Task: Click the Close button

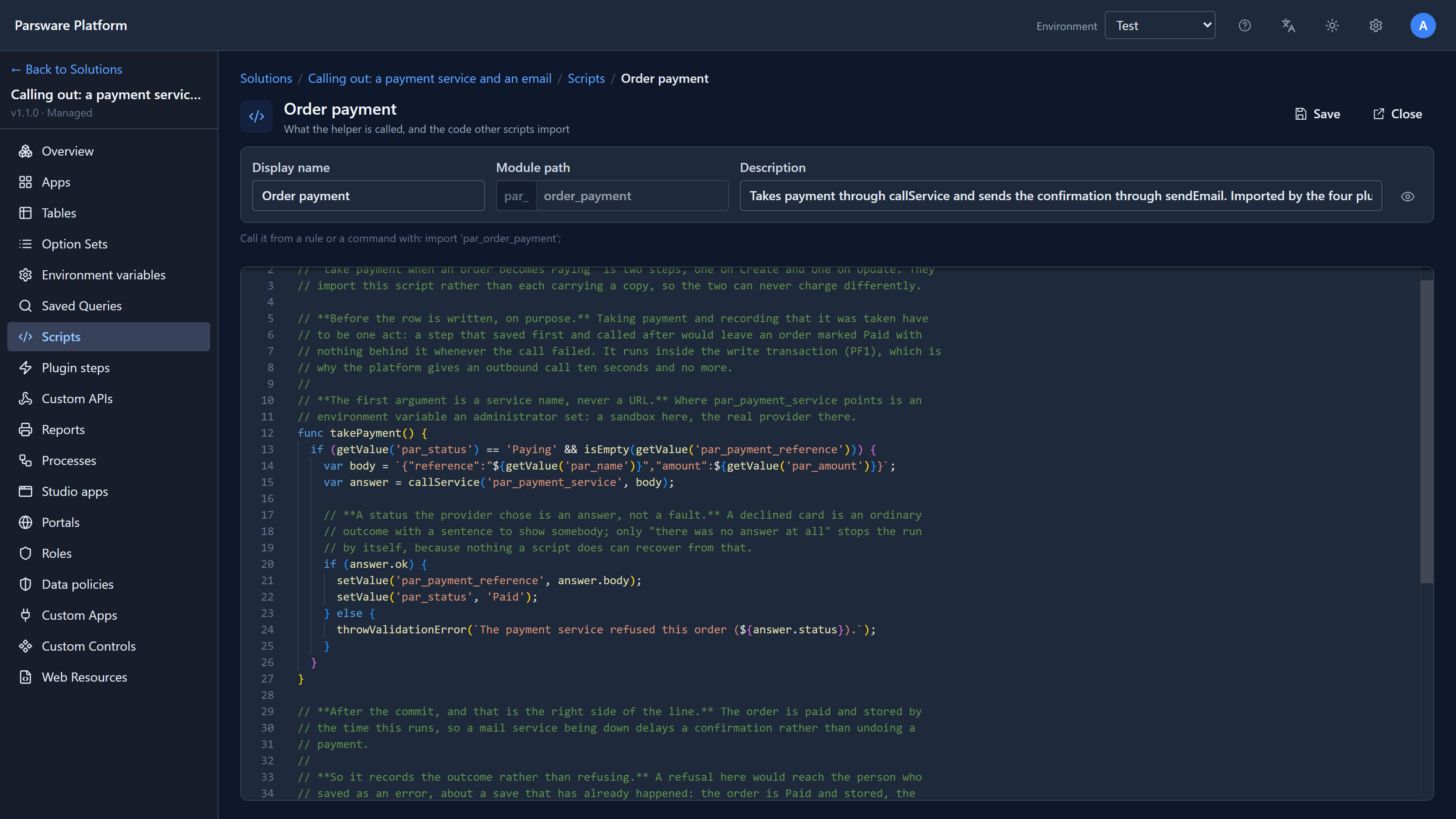Action: pos(1397,114)
